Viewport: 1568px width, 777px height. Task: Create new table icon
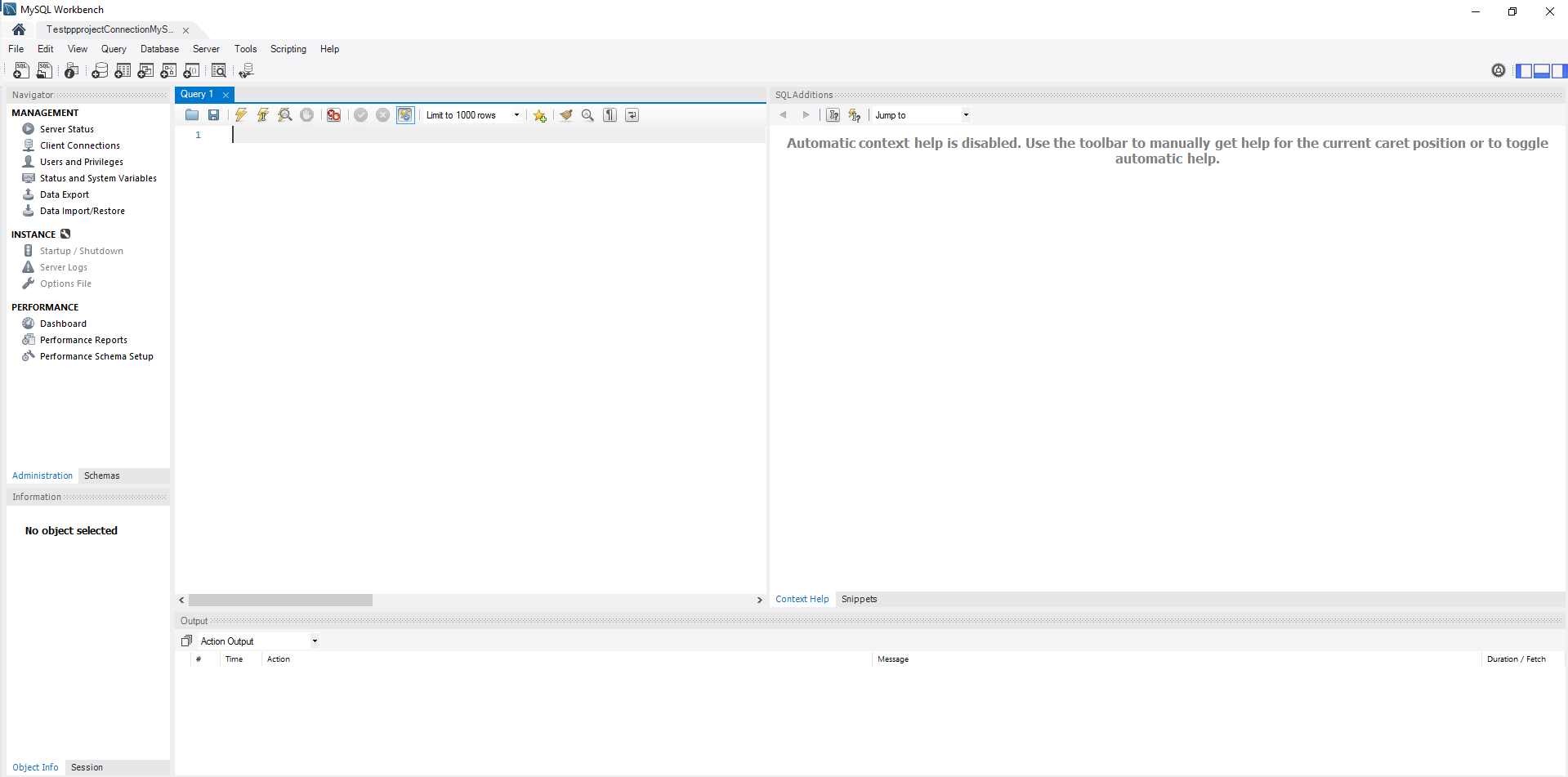(123, 71)
